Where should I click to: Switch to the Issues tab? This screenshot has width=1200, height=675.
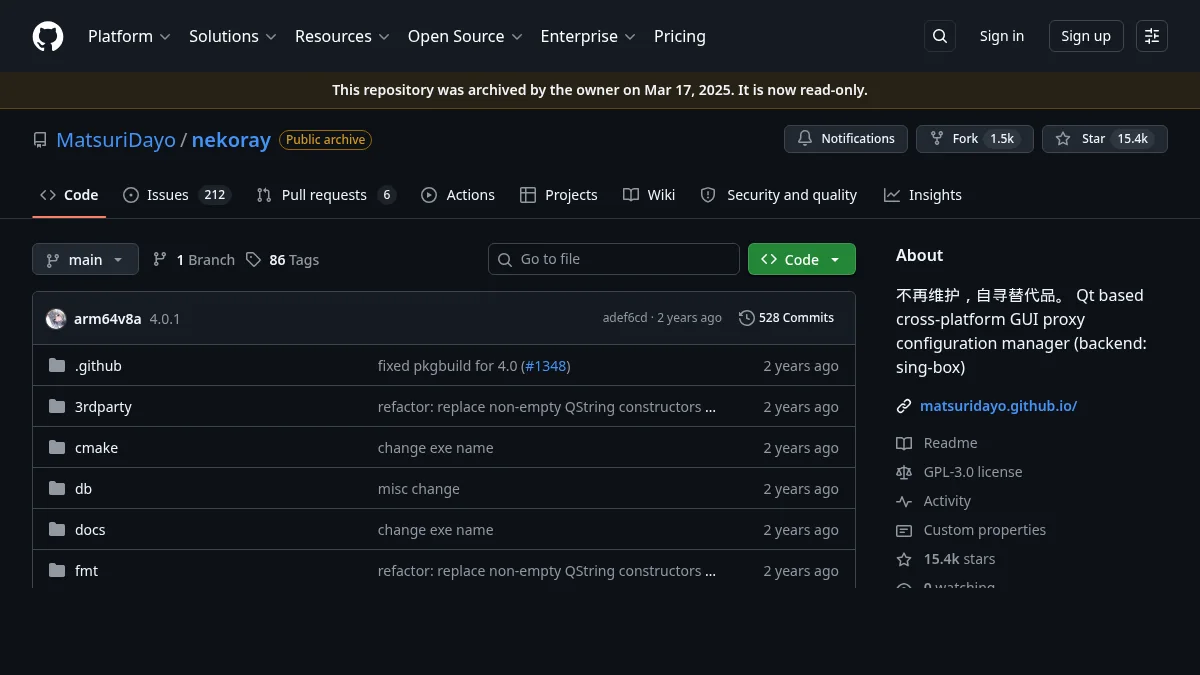point(177,195)
